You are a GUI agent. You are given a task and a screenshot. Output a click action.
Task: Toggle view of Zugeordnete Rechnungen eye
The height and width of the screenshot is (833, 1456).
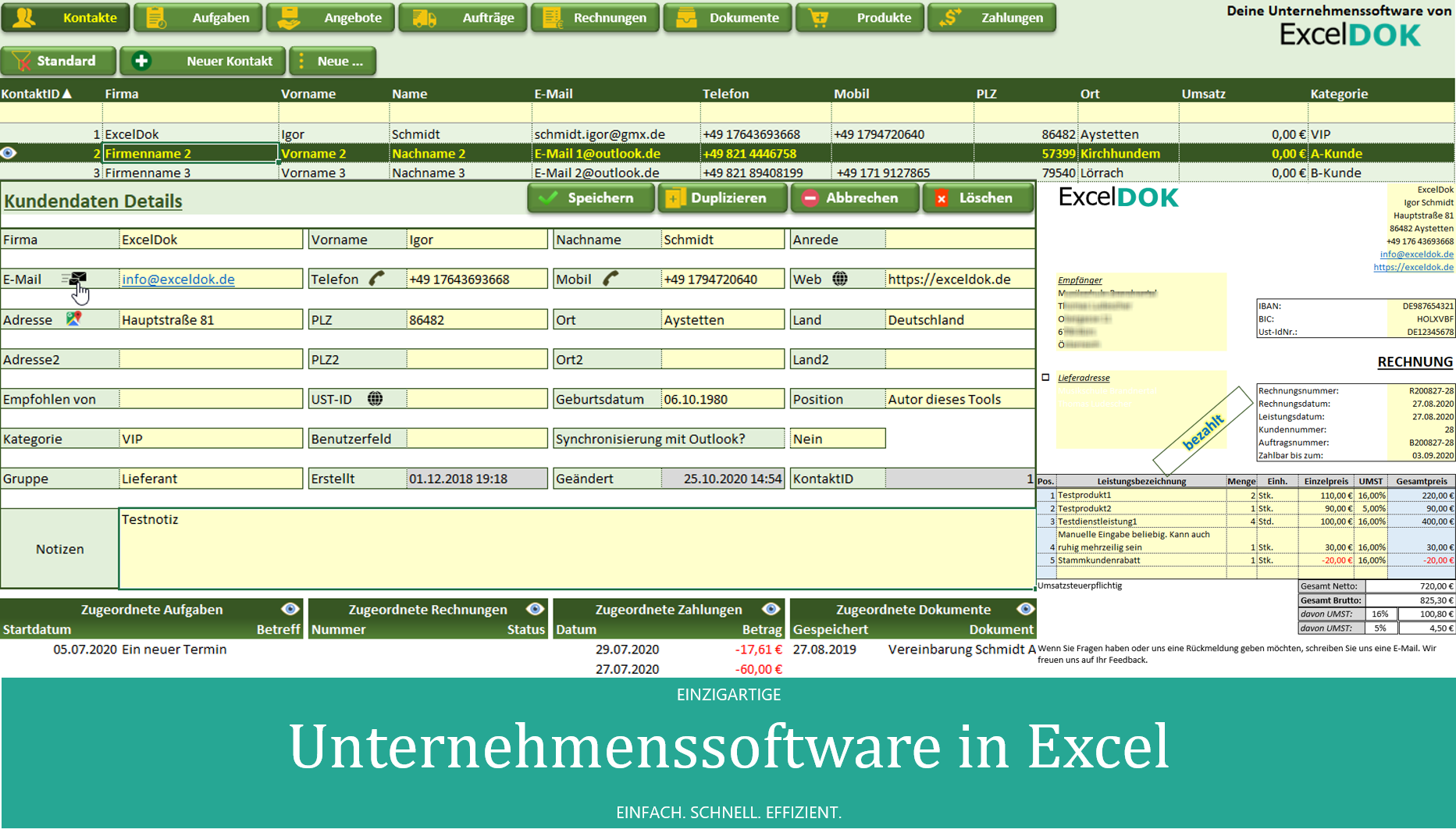pyautogui.click(x=535, y=609)
